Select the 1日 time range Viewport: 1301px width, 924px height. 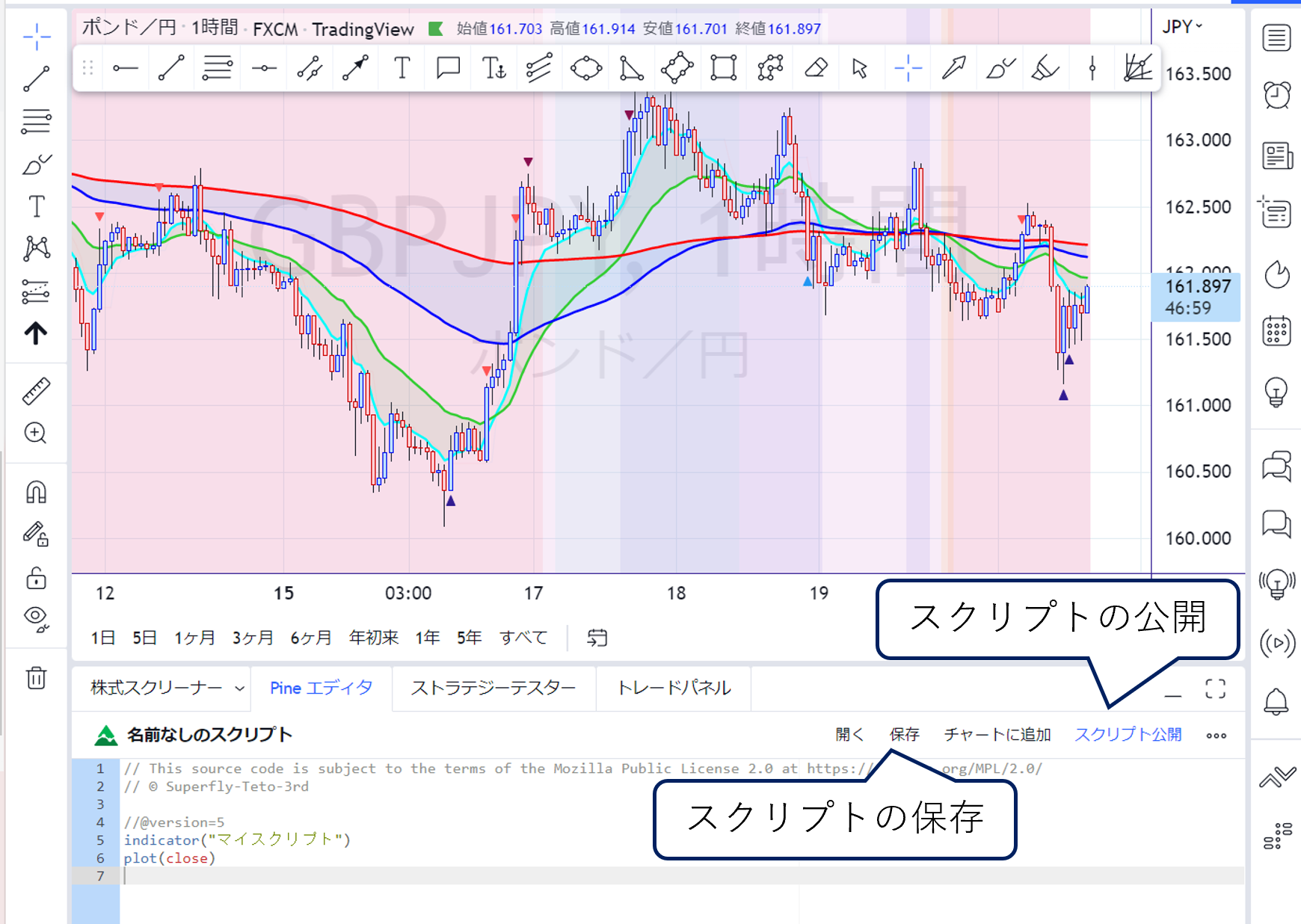click(x=103, y=638)
